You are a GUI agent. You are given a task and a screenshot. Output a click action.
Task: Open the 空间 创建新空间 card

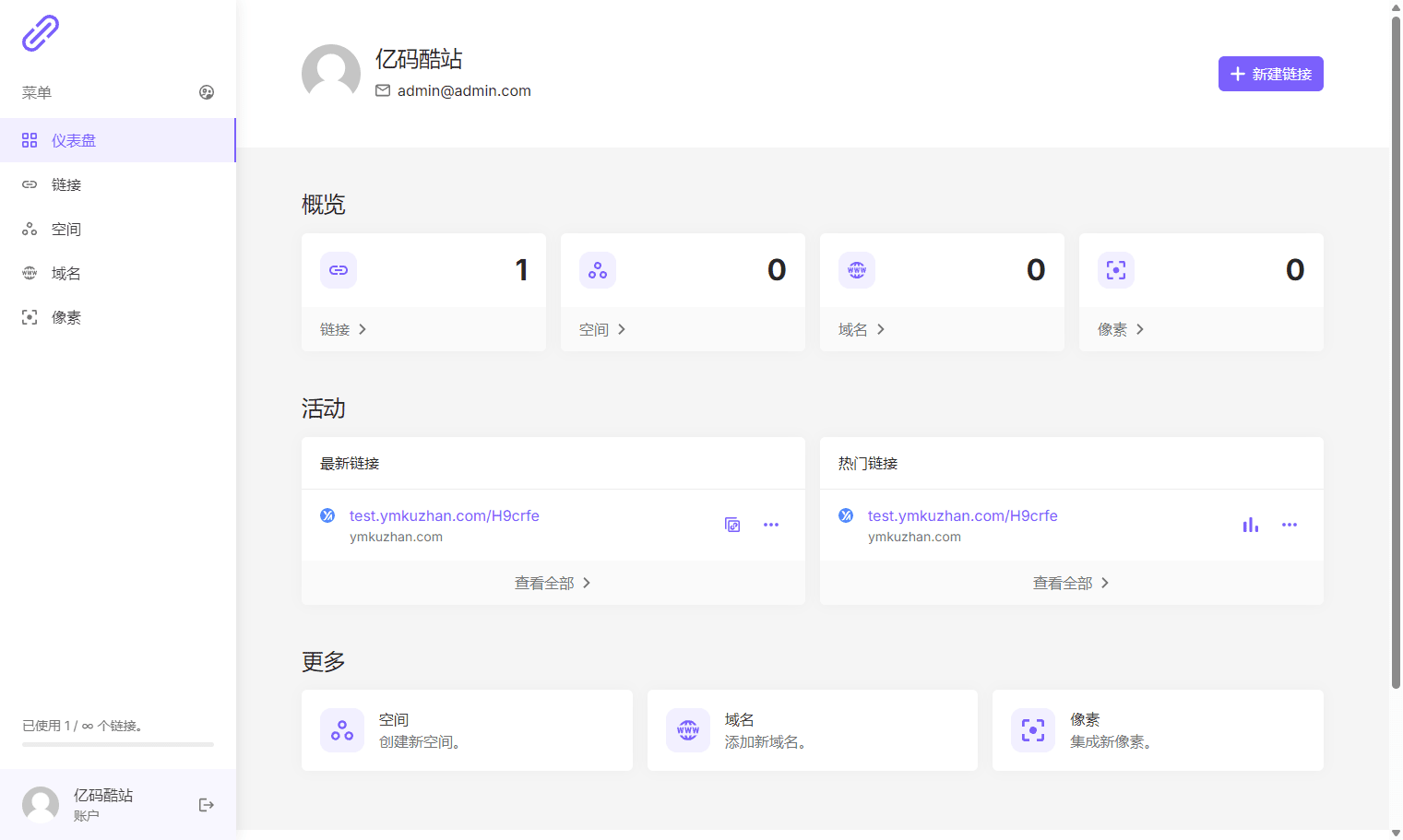pyautogui.click(x=467, y=730)
